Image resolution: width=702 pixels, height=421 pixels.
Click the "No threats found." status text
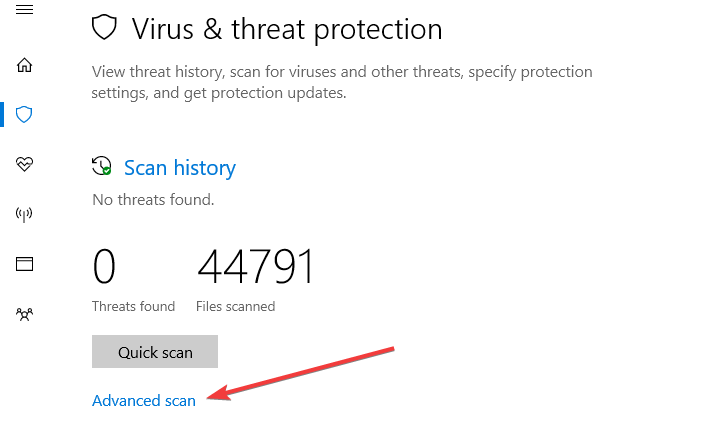coord(153,199)
